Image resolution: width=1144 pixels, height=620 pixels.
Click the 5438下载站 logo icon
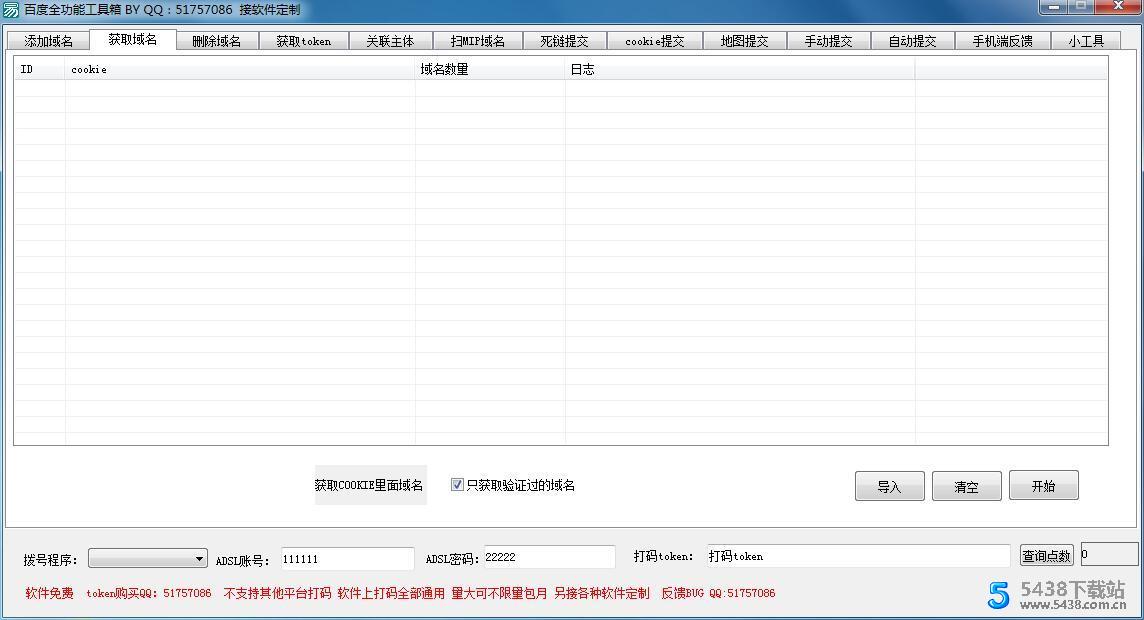point(997,595)
